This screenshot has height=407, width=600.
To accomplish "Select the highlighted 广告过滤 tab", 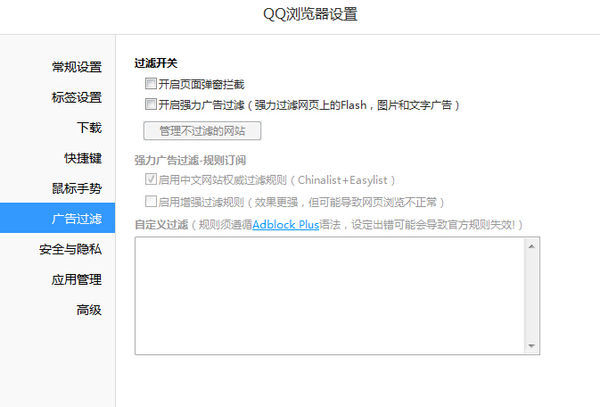I will coord(76,218).
